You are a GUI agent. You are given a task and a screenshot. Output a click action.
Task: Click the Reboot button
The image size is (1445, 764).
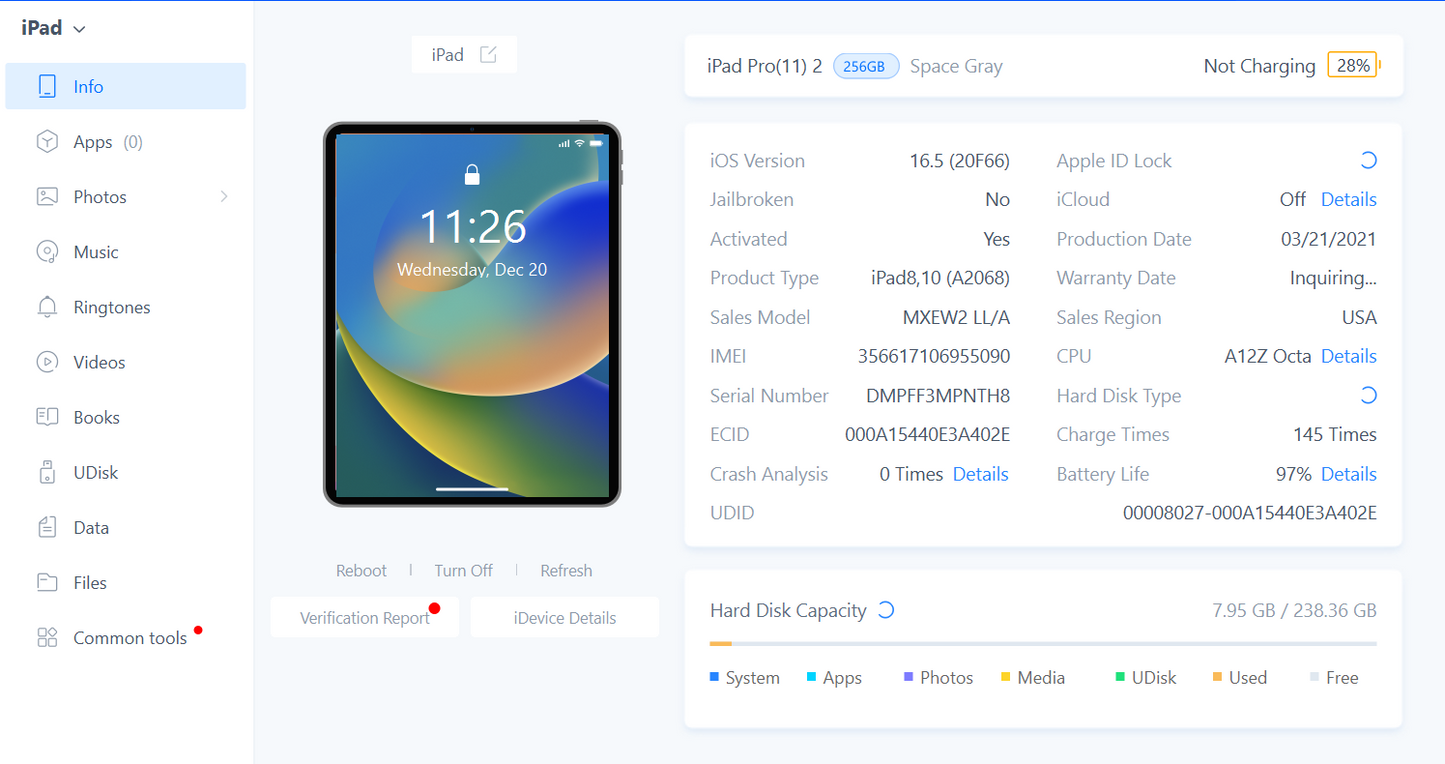pyautogui.click(x=361, y=570)
